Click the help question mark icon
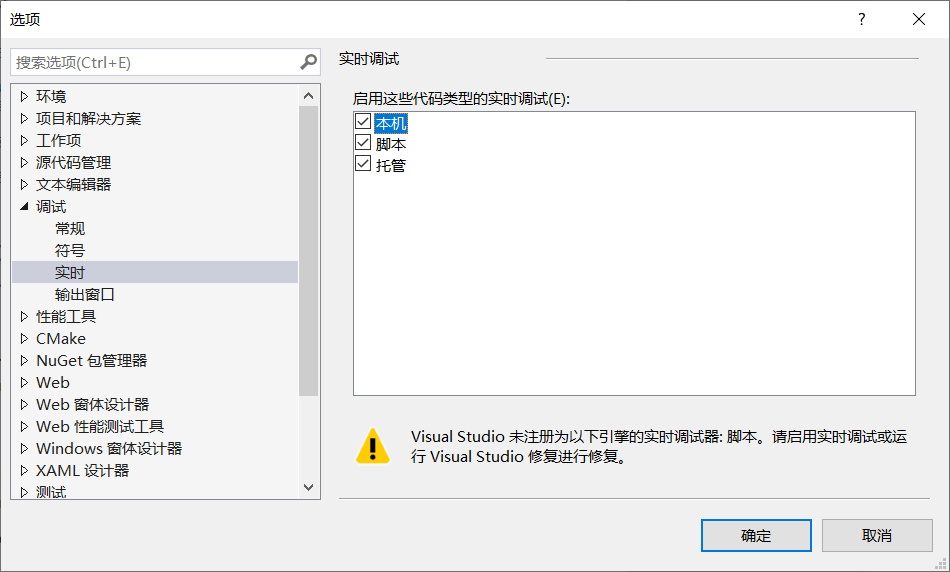Screen dimensions: 950x572 click(861, 19)
